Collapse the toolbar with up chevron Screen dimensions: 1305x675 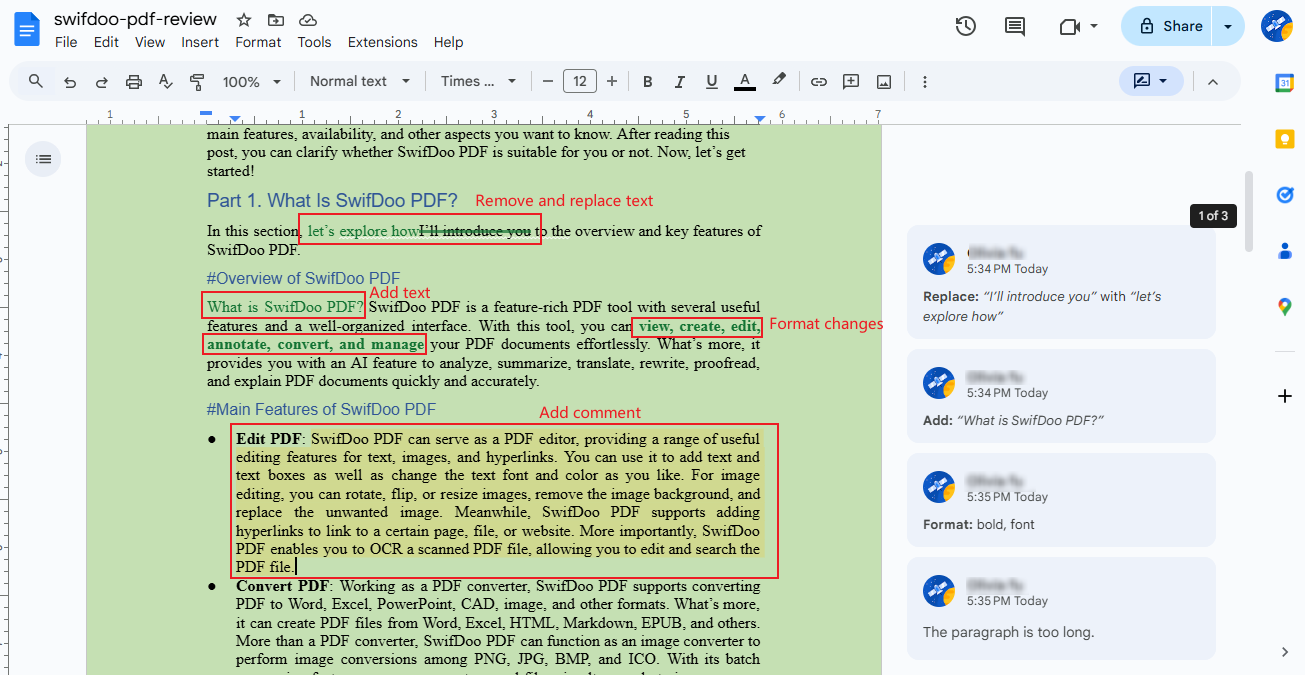click(1213, 82)
